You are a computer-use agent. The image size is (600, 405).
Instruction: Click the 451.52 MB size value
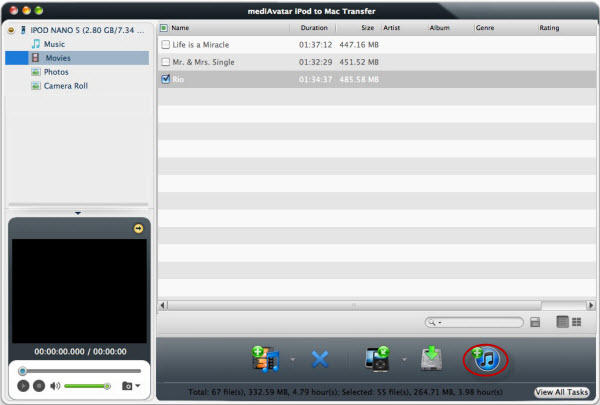[359, 62]
